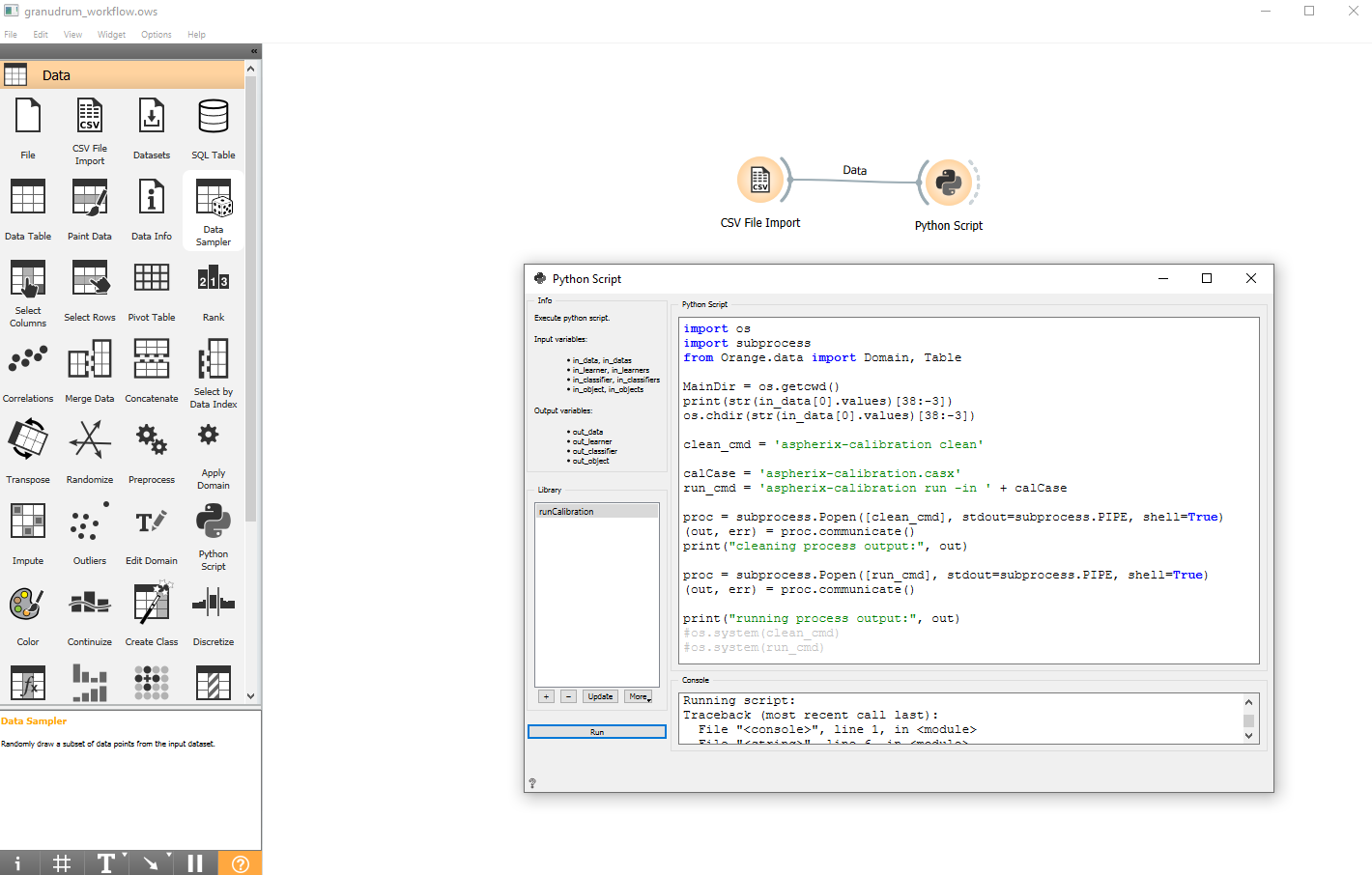1372x875 pixels.
Task: Open the Widget menu
Action: click(111, 35)
